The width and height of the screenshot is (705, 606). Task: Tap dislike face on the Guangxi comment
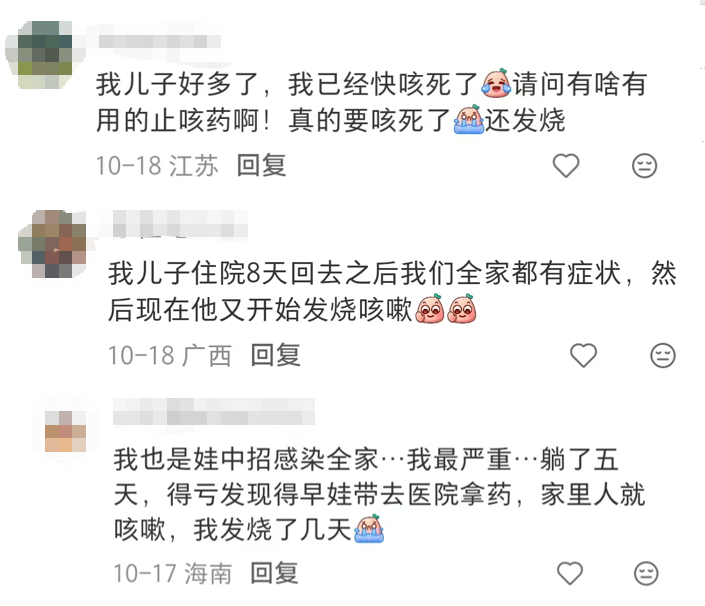click(663, 355)
